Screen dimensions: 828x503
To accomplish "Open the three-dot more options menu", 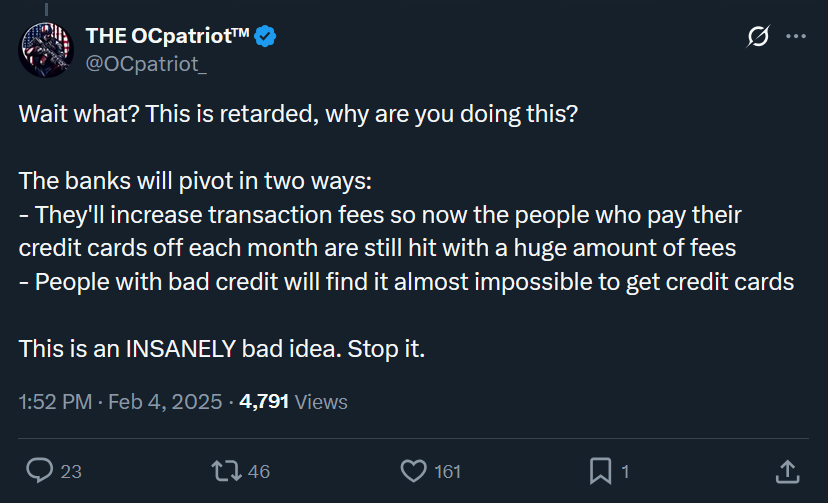I will [796, 36].
